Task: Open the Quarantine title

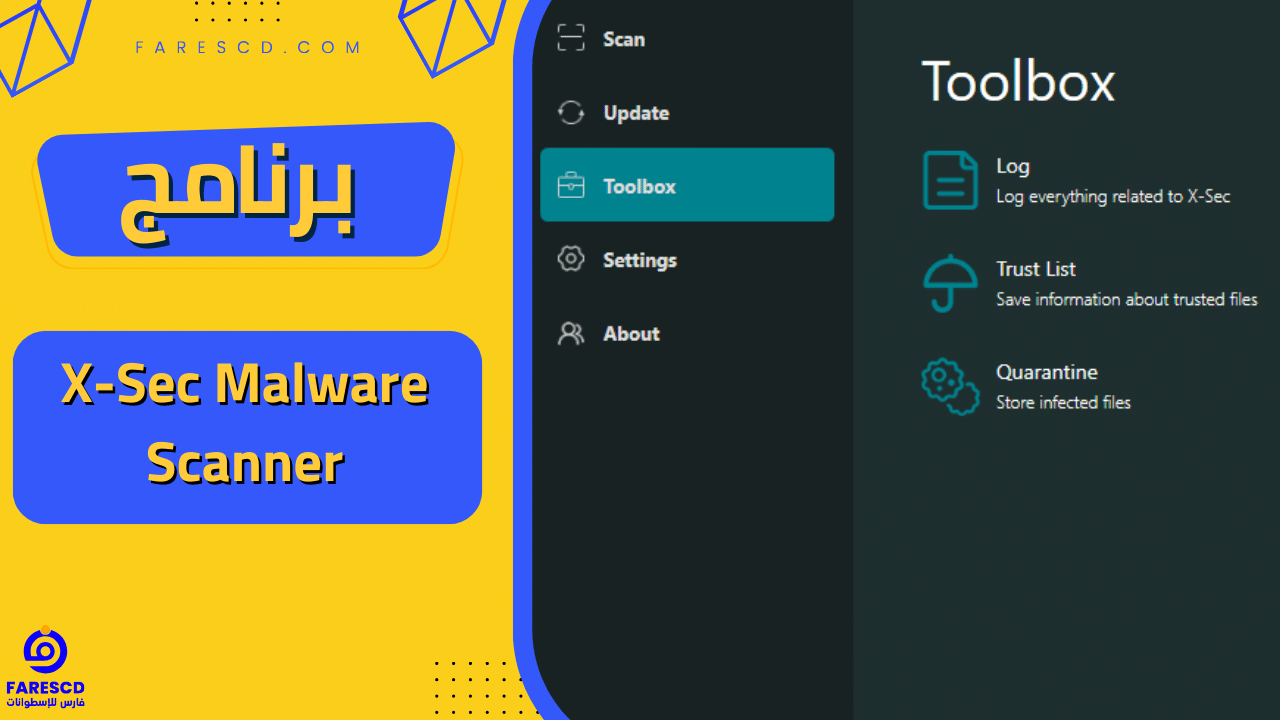Action: [1047, 372]
